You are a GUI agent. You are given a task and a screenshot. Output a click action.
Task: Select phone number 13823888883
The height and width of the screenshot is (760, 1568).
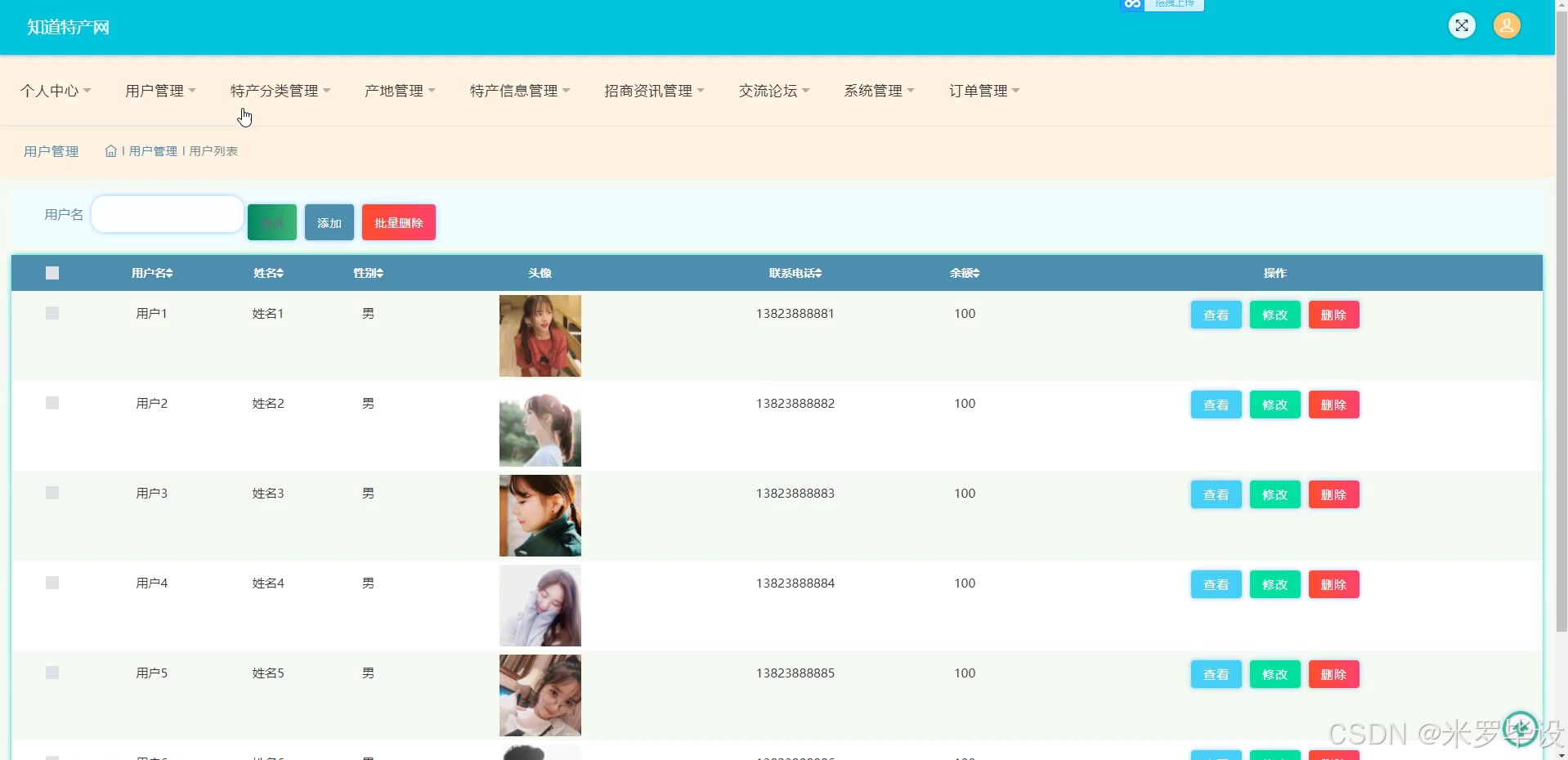click(x=795, y=493)
